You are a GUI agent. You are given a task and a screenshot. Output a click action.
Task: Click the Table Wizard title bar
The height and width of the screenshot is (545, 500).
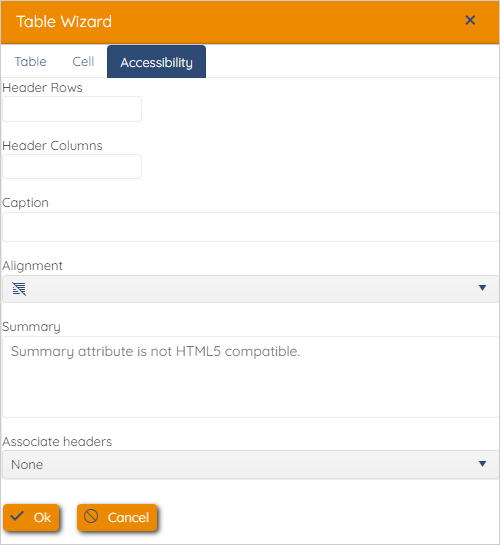250,22
